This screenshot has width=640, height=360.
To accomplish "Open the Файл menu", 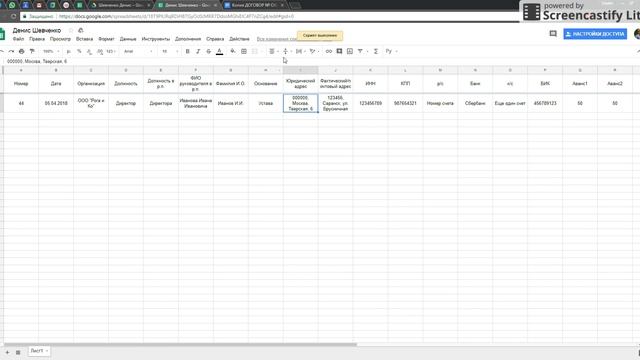I will 18,39.
